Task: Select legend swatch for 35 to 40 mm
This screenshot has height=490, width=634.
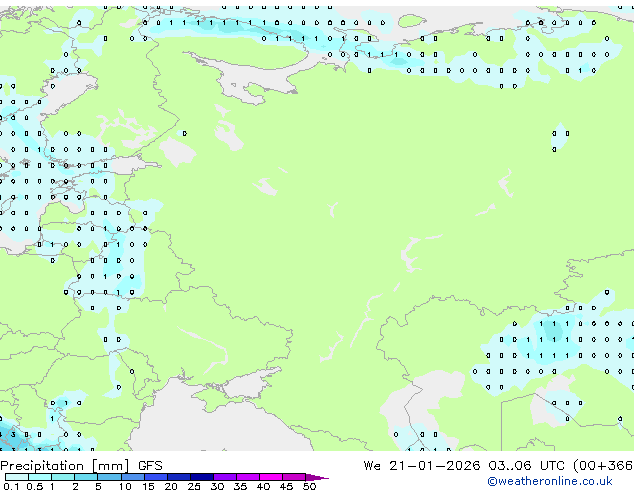Action: 248,477
